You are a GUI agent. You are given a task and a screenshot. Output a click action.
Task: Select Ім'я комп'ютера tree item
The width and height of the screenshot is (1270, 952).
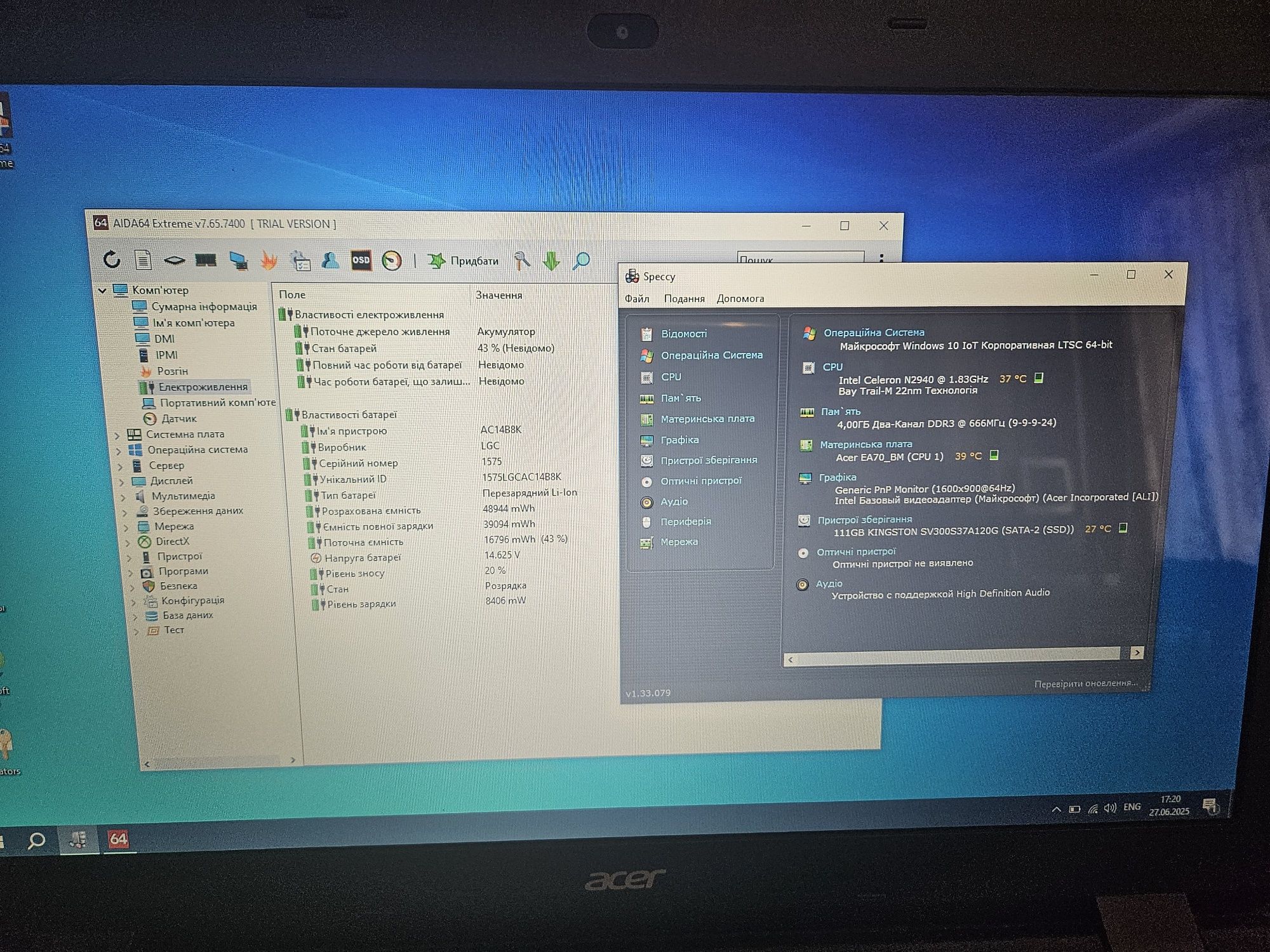pyautogui.click(x=194, y=323)
